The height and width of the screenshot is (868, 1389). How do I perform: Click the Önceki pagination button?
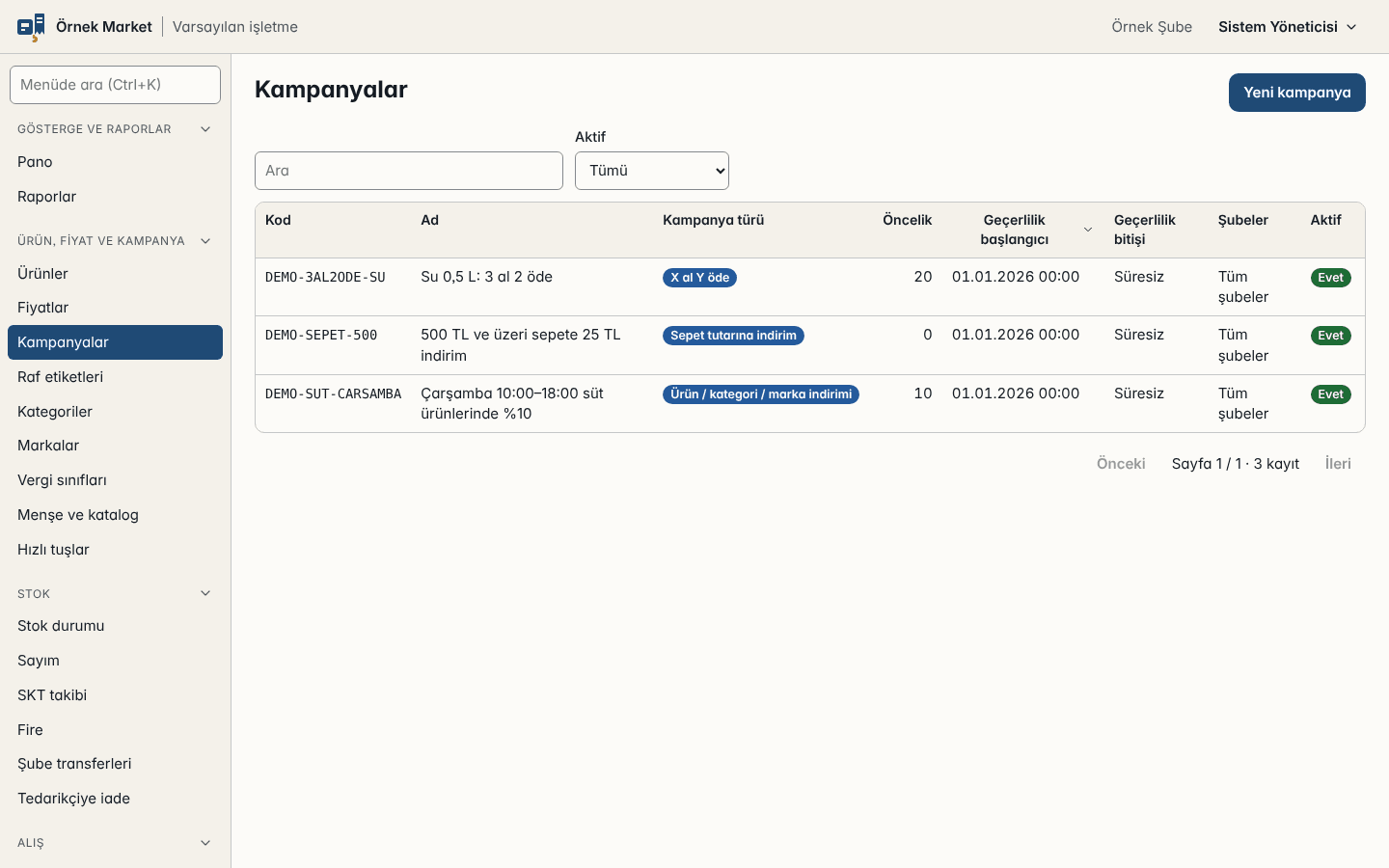click(x=1121, y=464)
